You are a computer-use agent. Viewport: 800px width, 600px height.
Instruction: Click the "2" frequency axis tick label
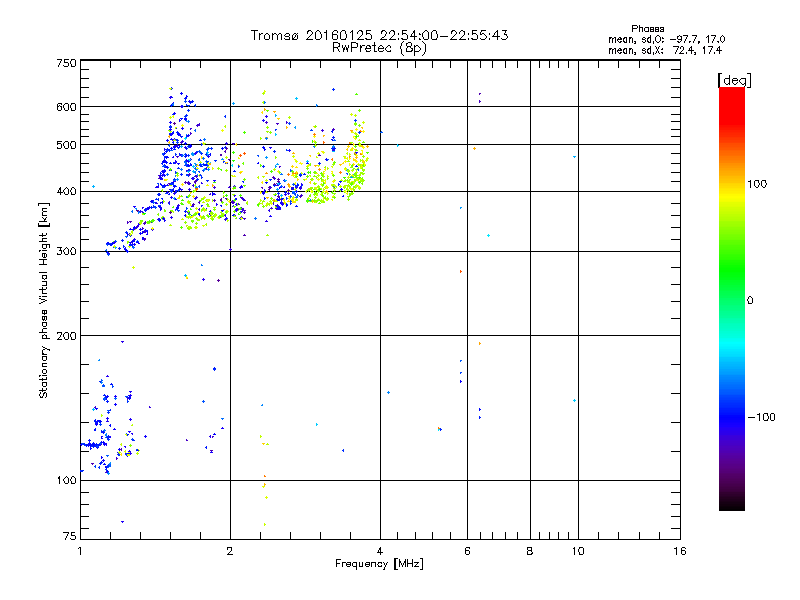(230, 551)
